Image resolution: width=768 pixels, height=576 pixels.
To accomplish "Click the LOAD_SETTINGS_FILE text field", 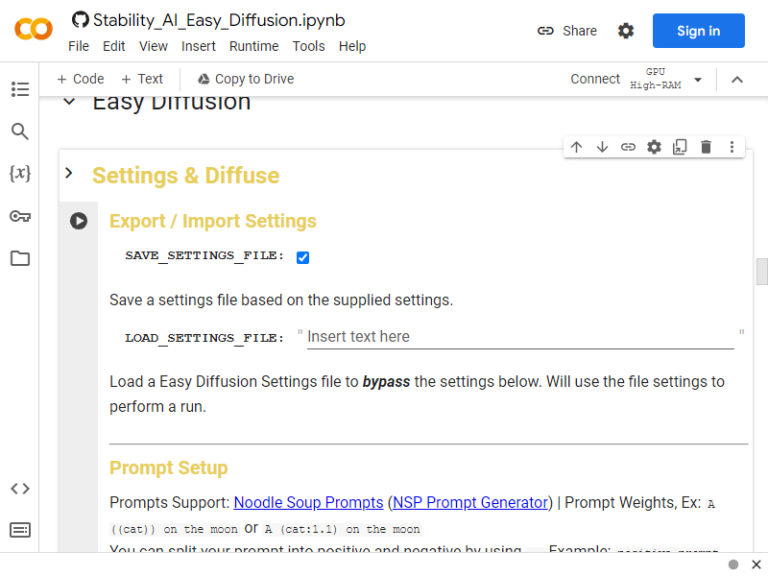I will tap(520, 337).
